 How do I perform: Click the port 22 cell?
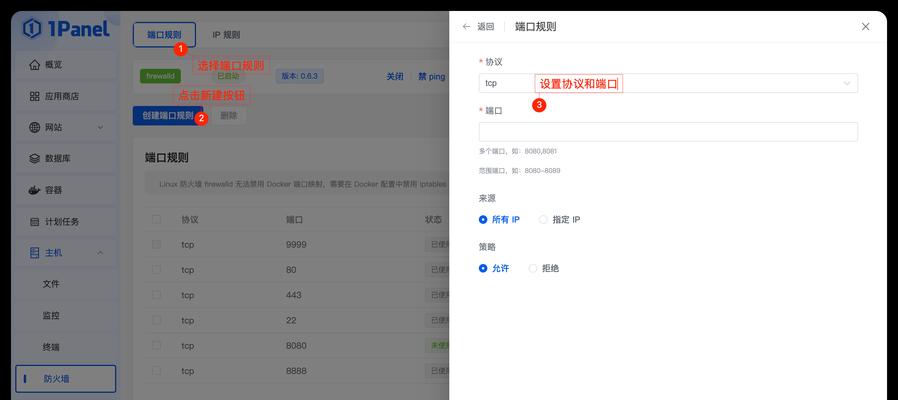(291, 320)
